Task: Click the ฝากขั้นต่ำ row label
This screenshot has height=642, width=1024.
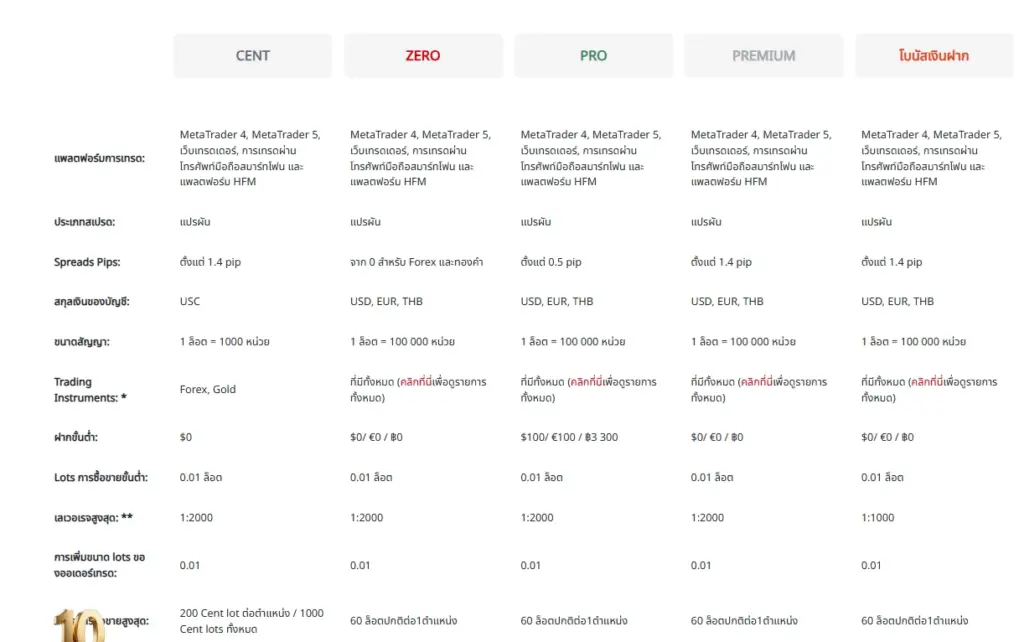Action: point(76,437)
